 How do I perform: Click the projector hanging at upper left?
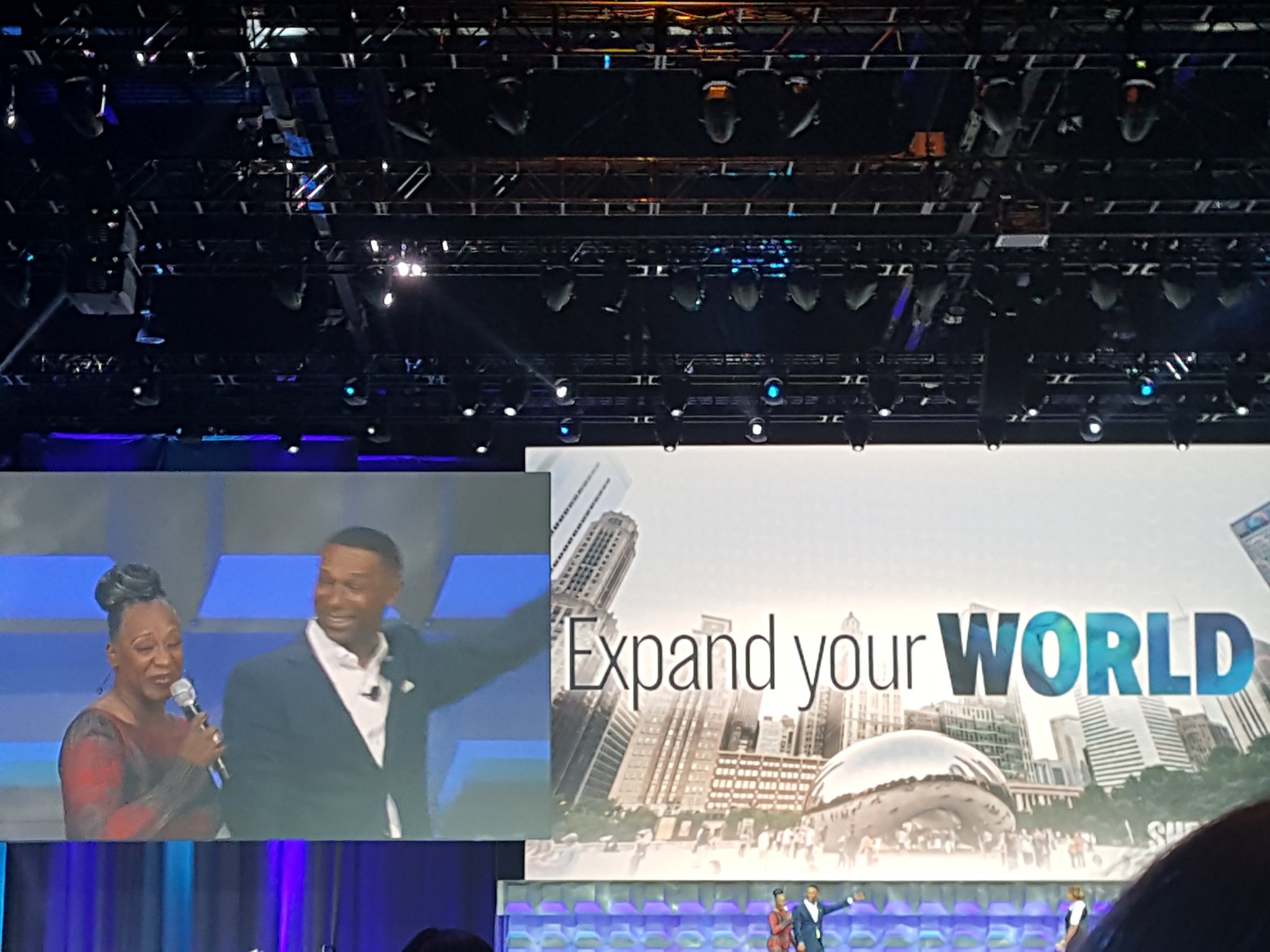pyautogui.click(x=102, y=260)
